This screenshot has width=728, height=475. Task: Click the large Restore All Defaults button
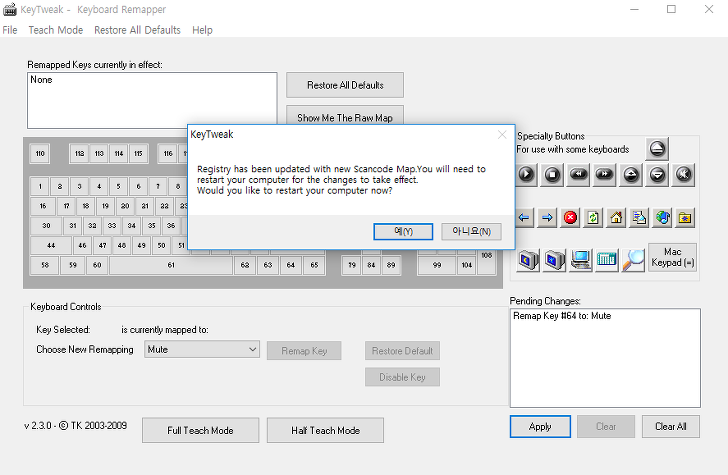coord(345,85)
